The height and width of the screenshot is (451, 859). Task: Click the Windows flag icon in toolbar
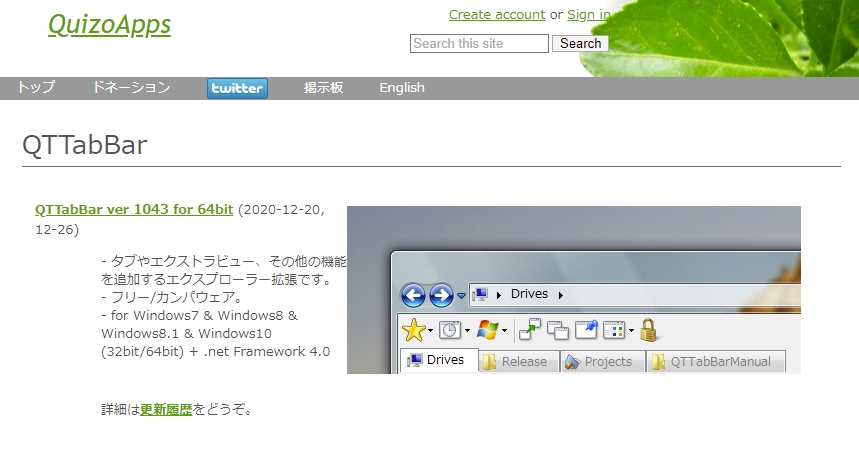(x=488, y=330)
